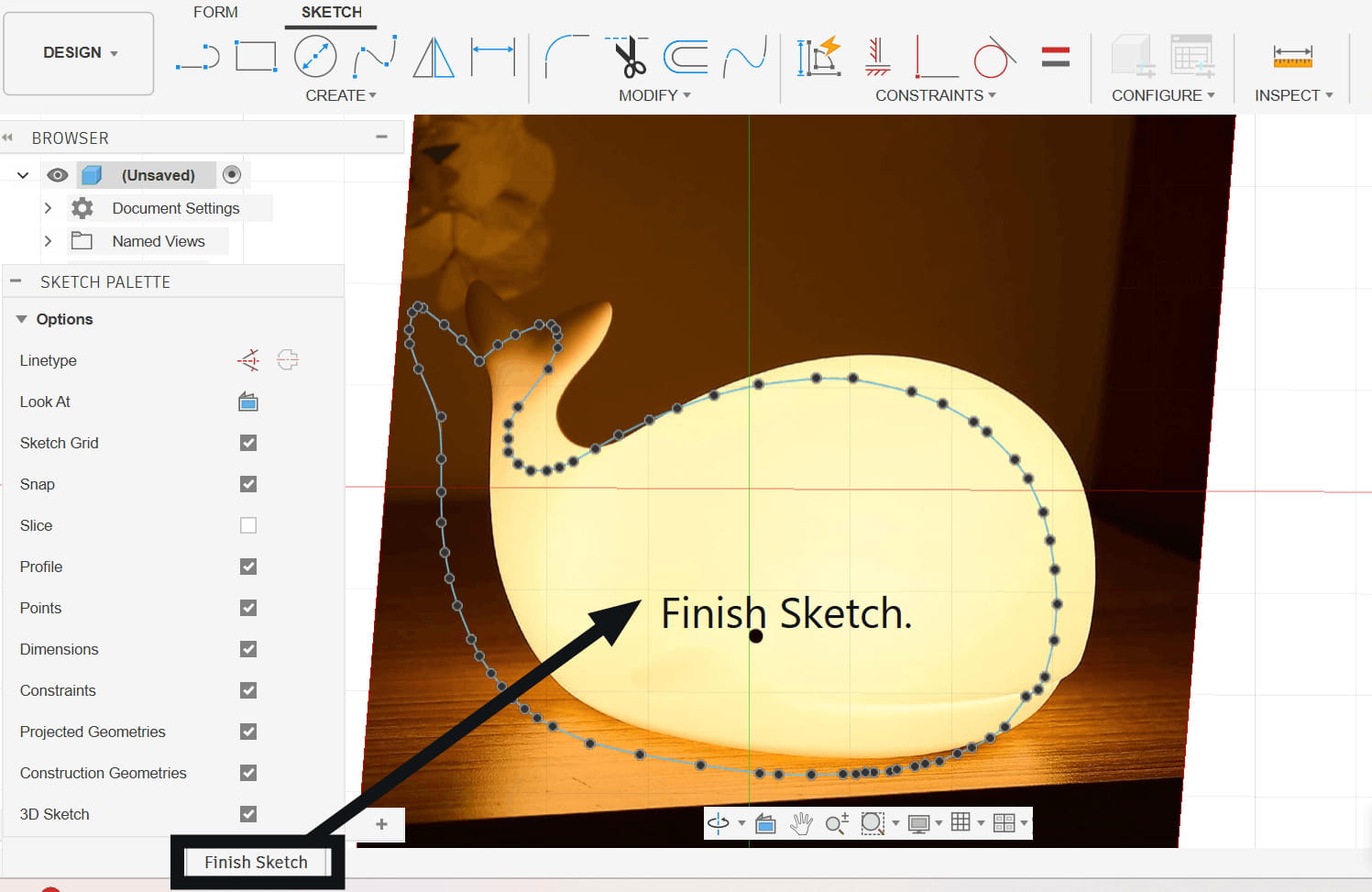Viewport: 1372px width, 892px height.
Task: Activate the Mirror tool
Action: tap(434, 57)
